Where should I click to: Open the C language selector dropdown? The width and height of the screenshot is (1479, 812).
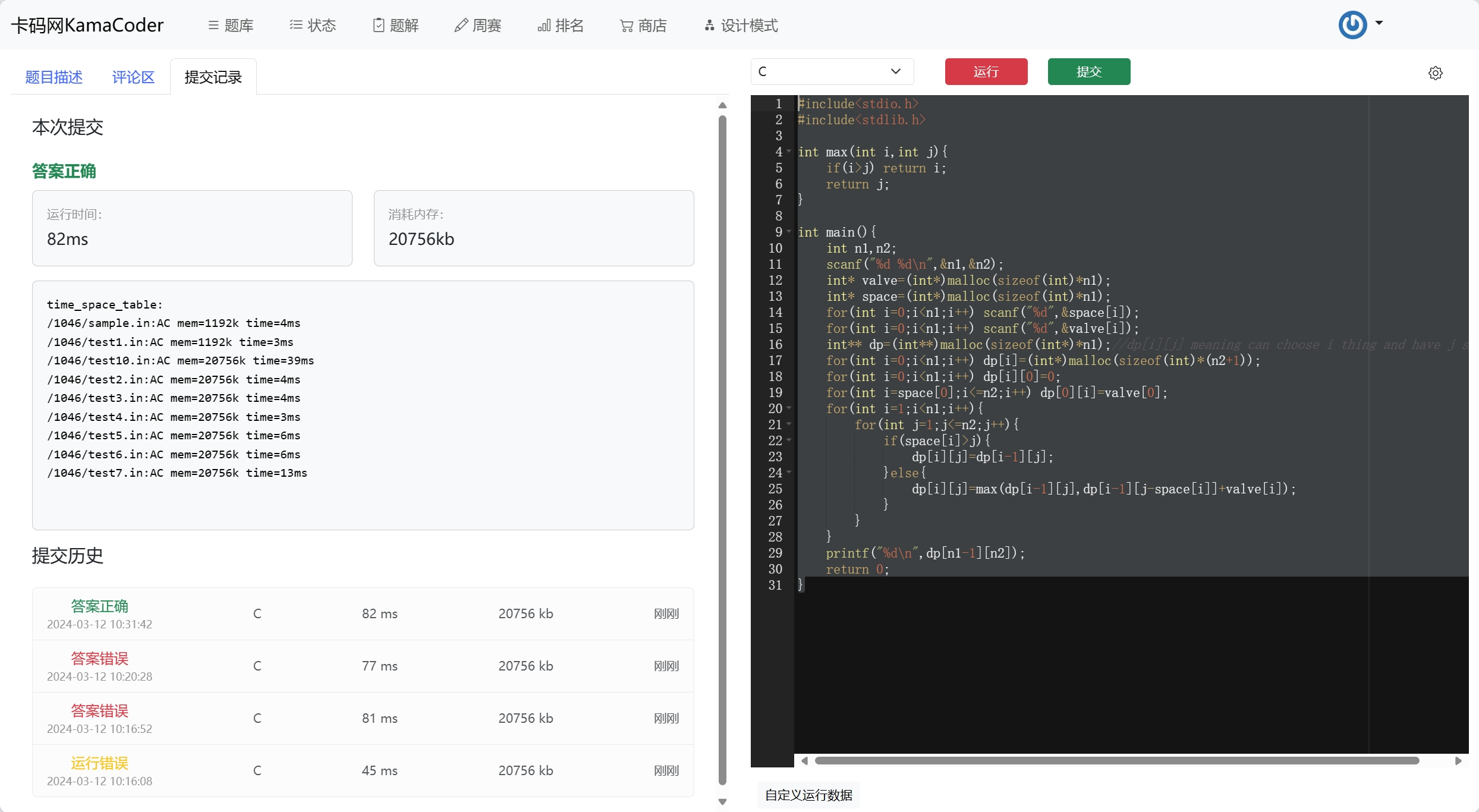[x=832, y=71]
